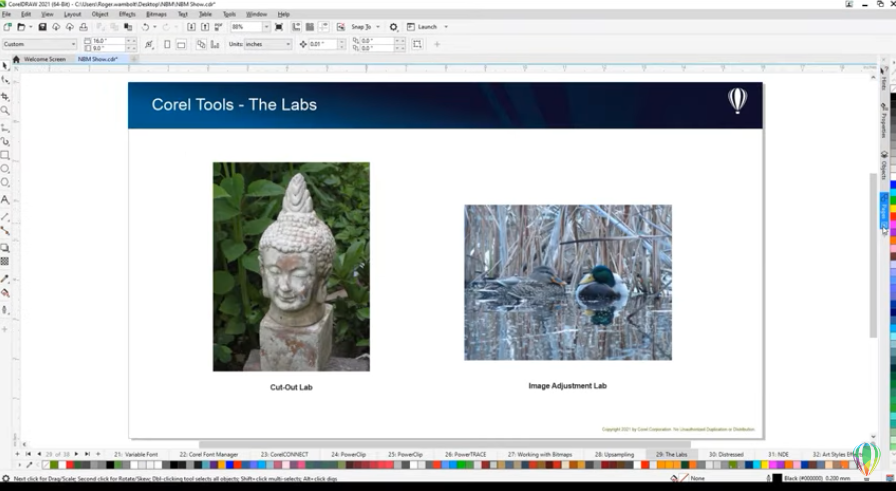This screenshot has width=896, height=491.
Task: Select the Polygon tool
Action: (x=5, y=183)
